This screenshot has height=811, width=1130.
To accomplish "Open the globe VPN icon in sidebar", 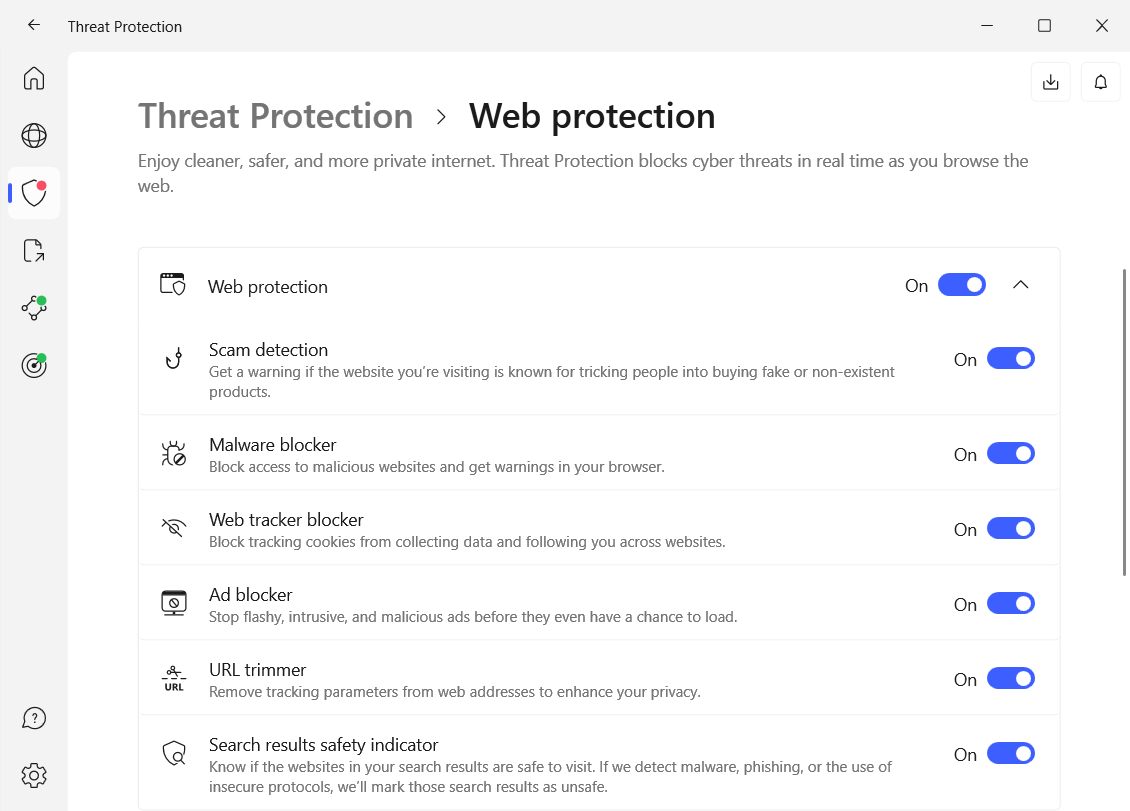I will [x=34, y=135].
